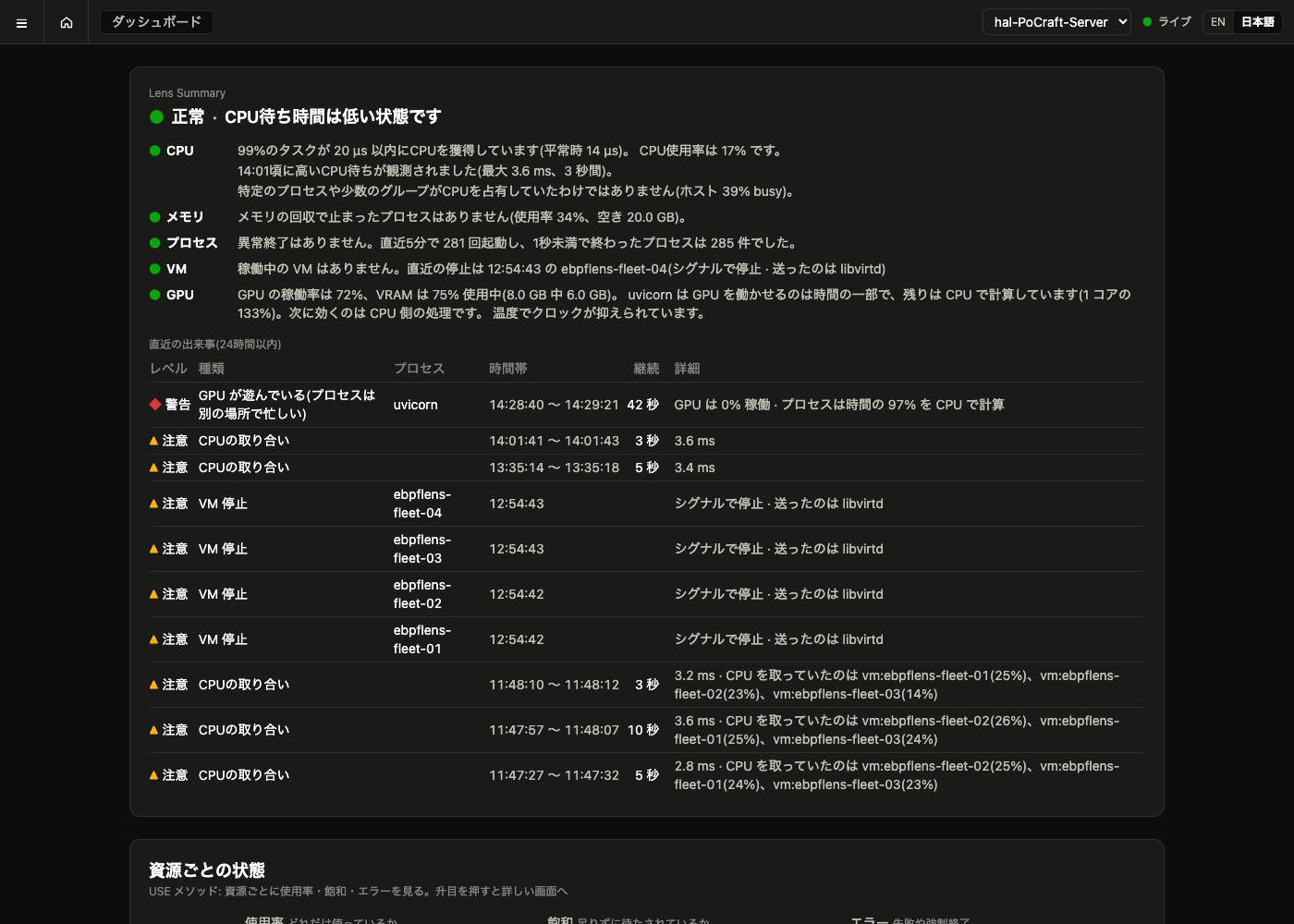Screen dimensions: 1294x924
Task: Click the green status dot beside 正常
Action: pos(156,116)
